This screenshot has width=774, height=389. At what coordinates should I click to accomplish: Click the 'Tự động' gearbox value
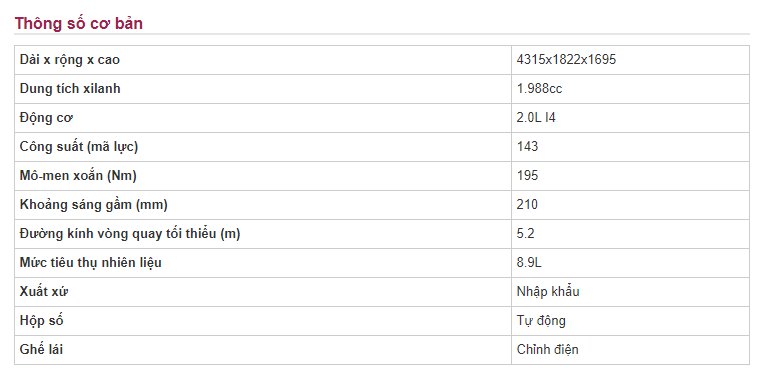click(541, 321)
